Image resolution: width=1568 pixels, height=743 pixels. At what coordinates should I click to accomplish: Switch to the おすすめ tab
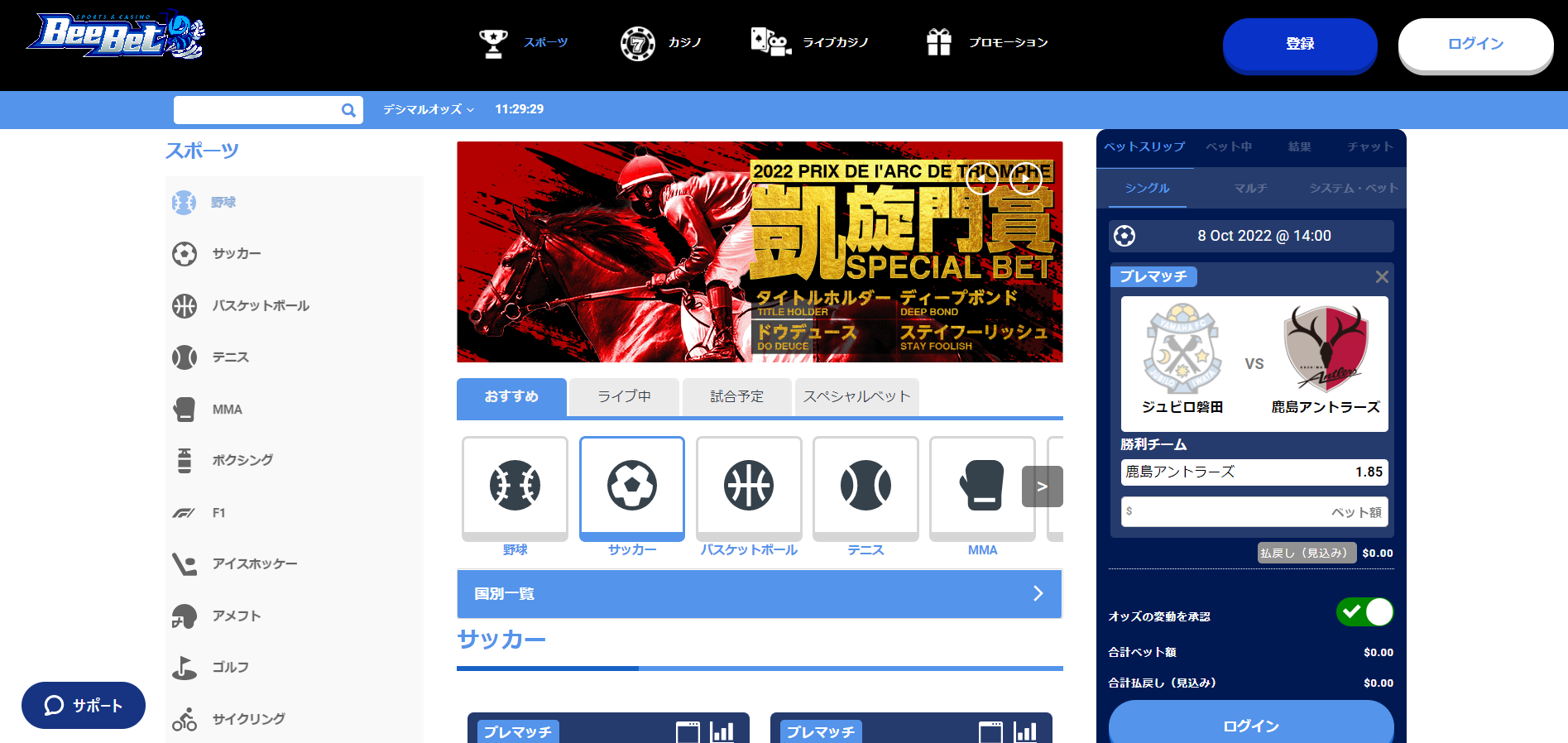(x=511, y=397)
